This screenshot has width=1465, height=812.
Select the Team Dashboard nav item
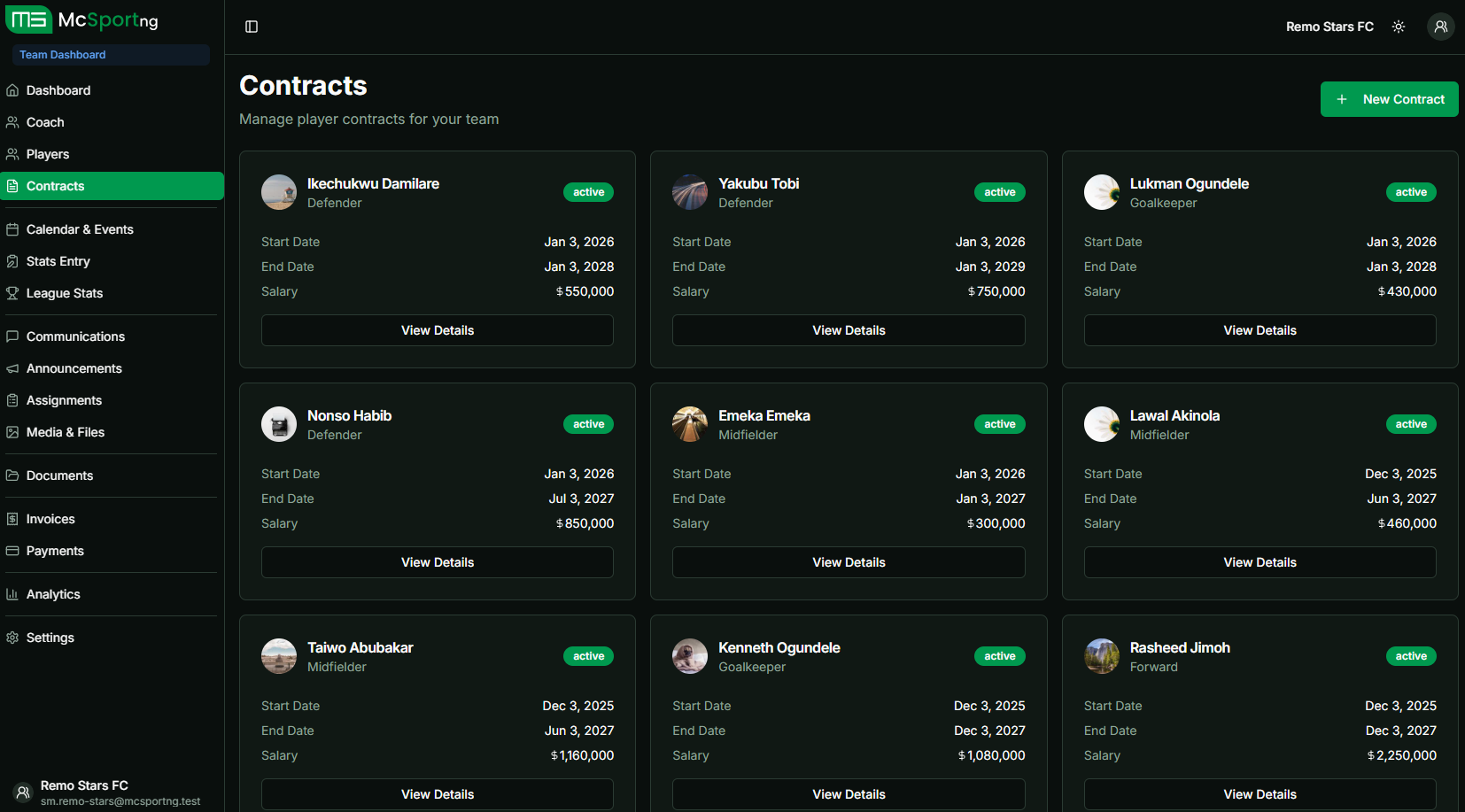coord(62,54)
